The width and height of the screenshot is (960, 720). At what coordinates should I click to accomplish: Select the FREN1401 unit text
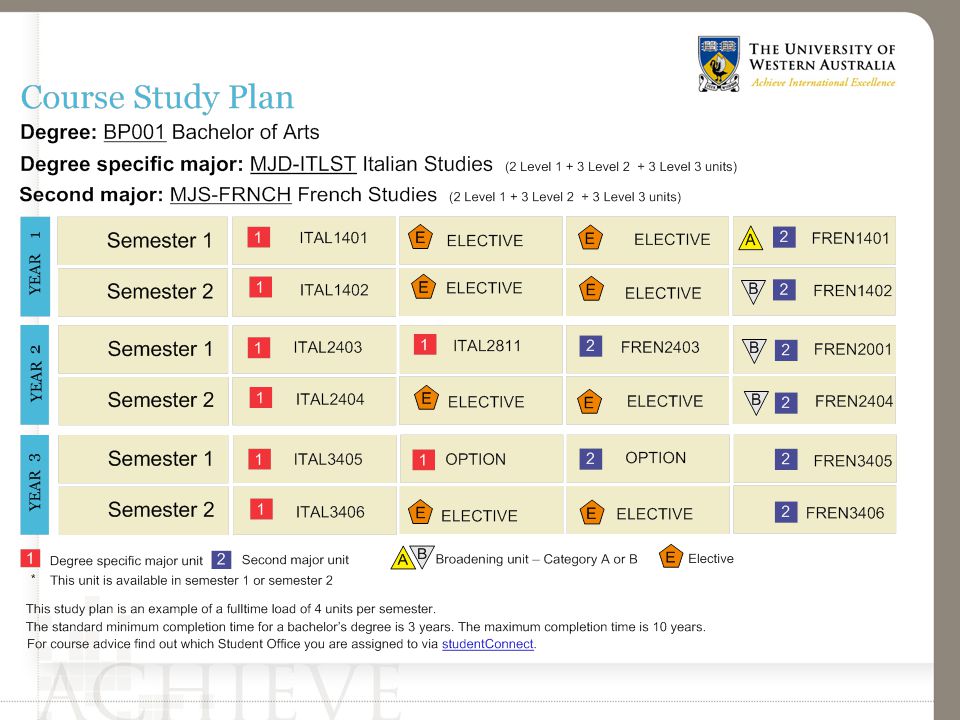click(x=850, y=238)
